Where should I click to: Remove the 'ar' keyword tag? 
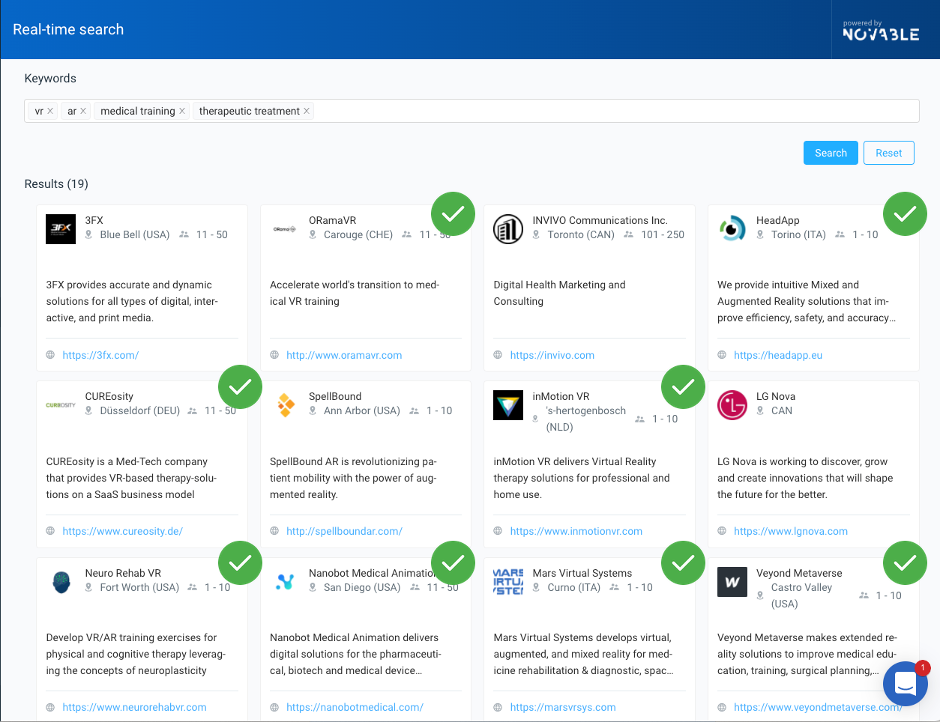(83, 111)
